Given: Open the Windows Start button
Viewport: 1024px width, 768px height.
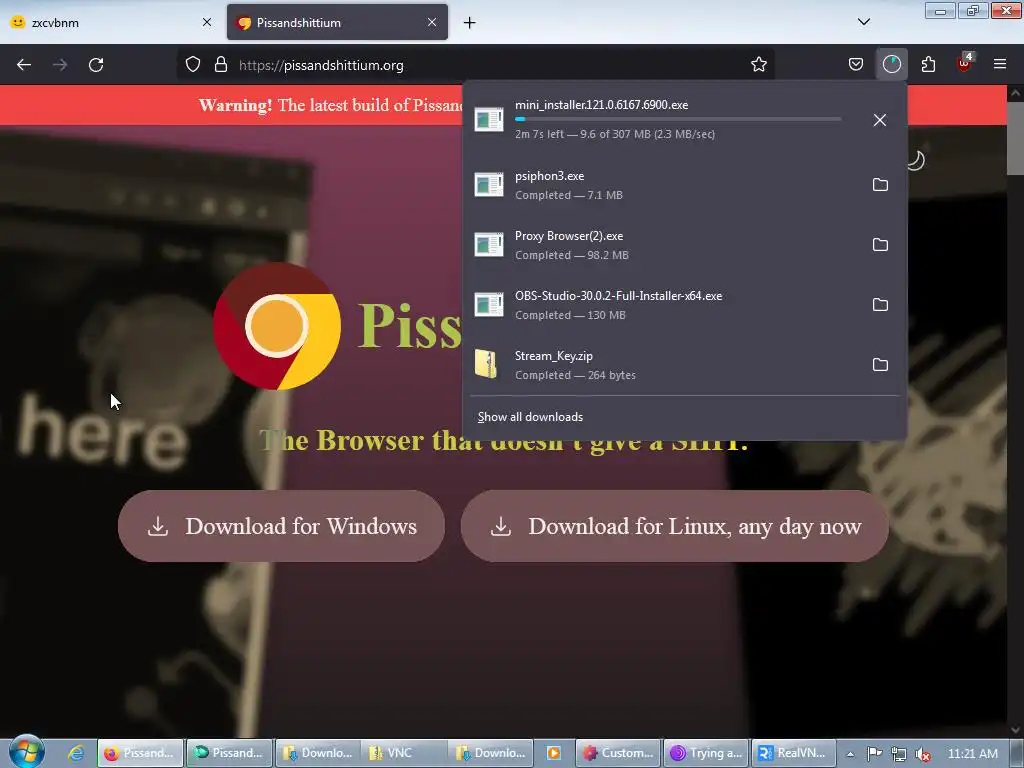Looking at the screenshot, I should [x=26, y=752].
